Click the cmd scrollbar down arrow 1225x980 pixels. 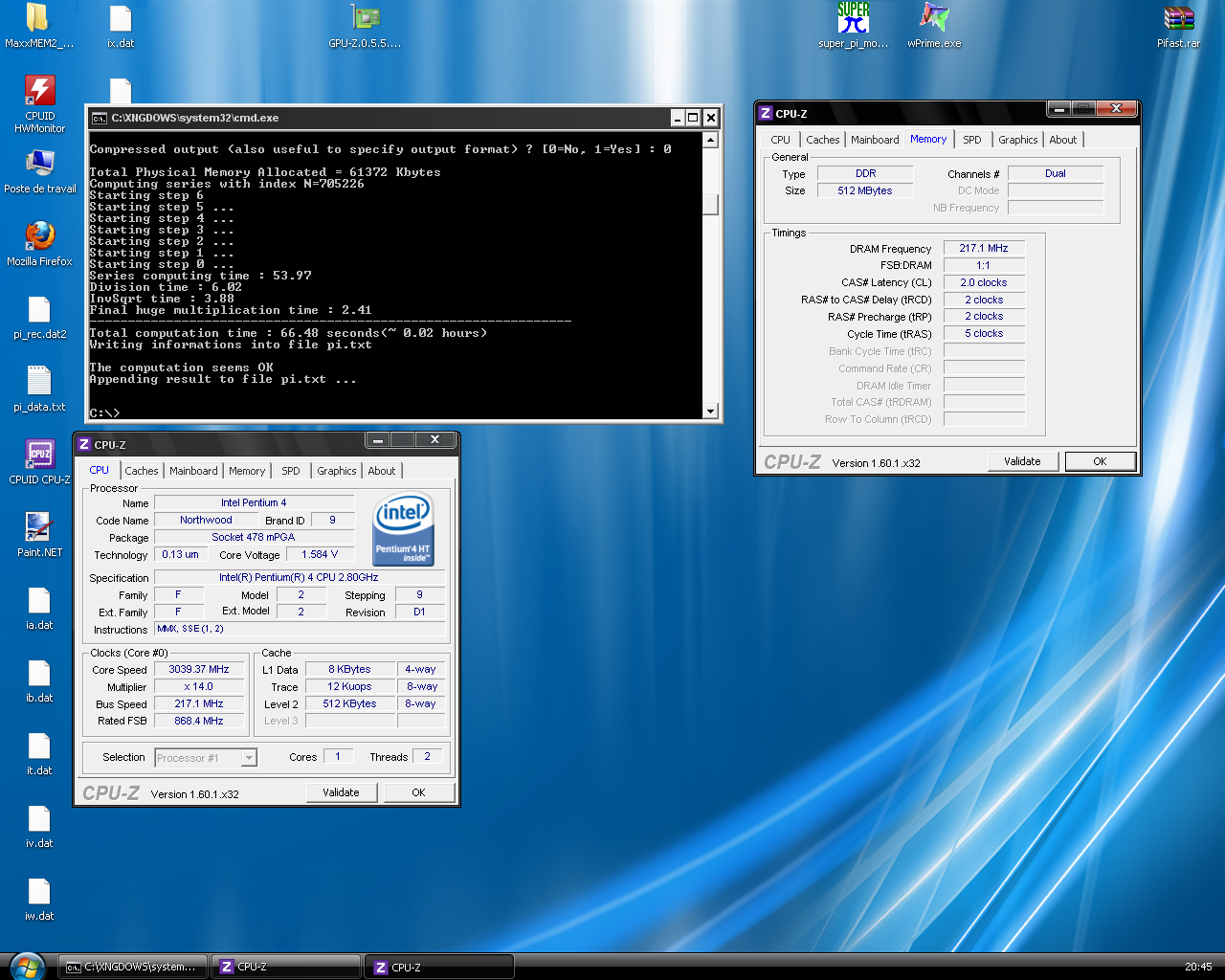pos(710,412)
